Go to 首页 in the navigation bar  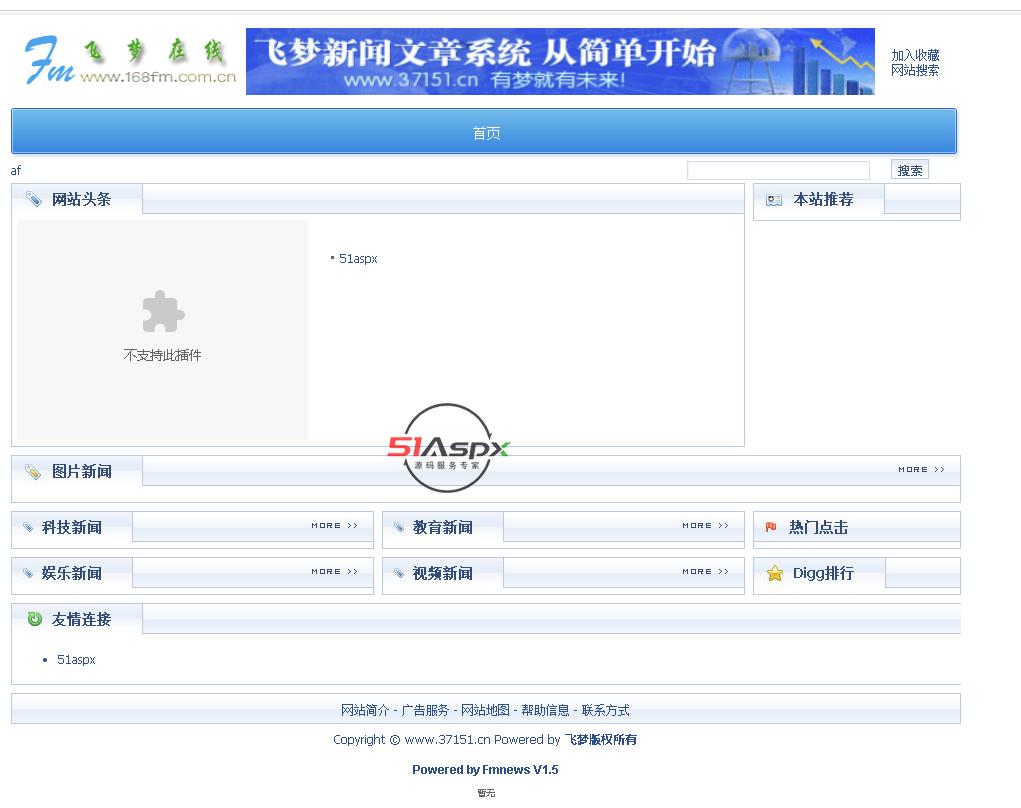486,133
